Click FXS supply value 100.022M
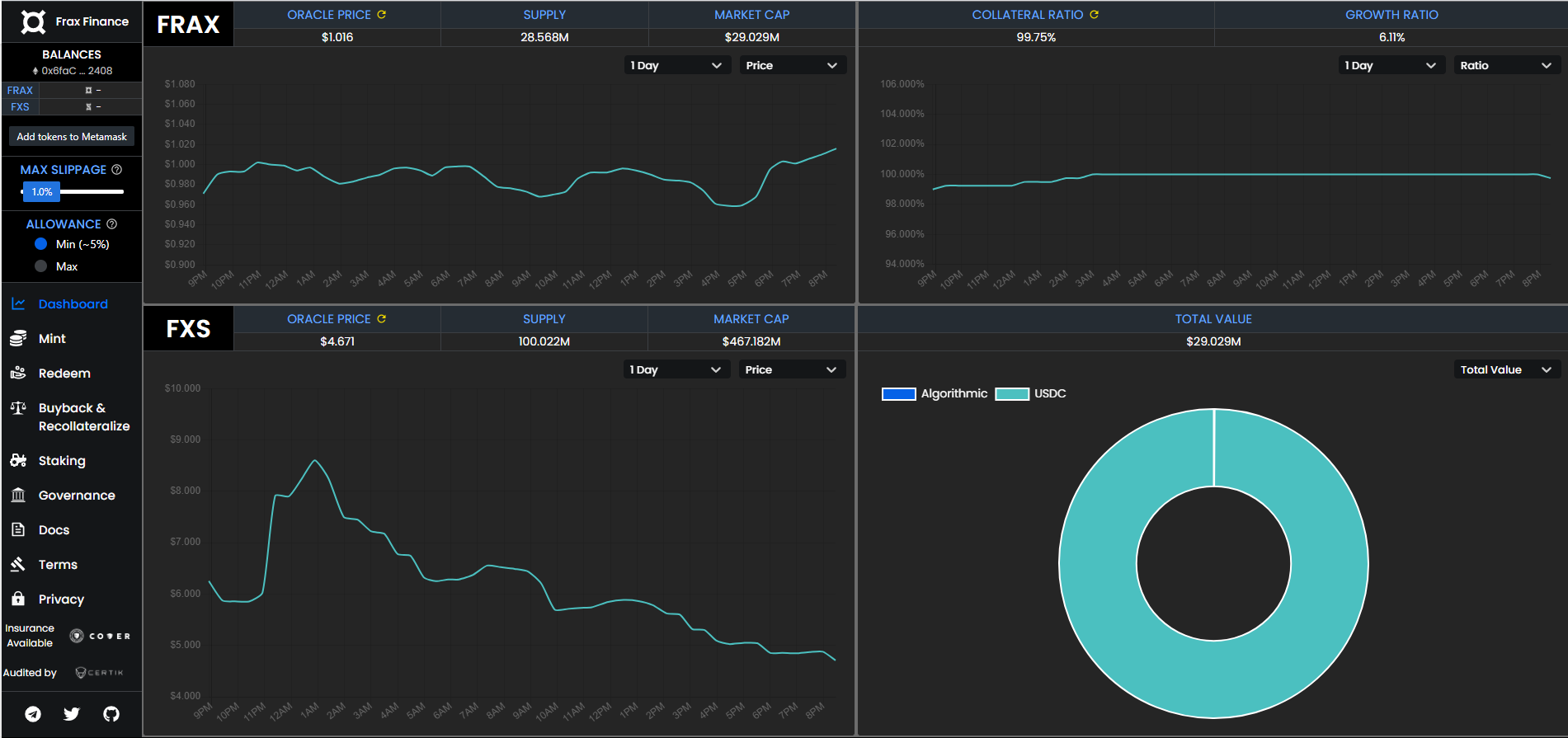The width and height of the screenshot is (1568, 738). 544,341
